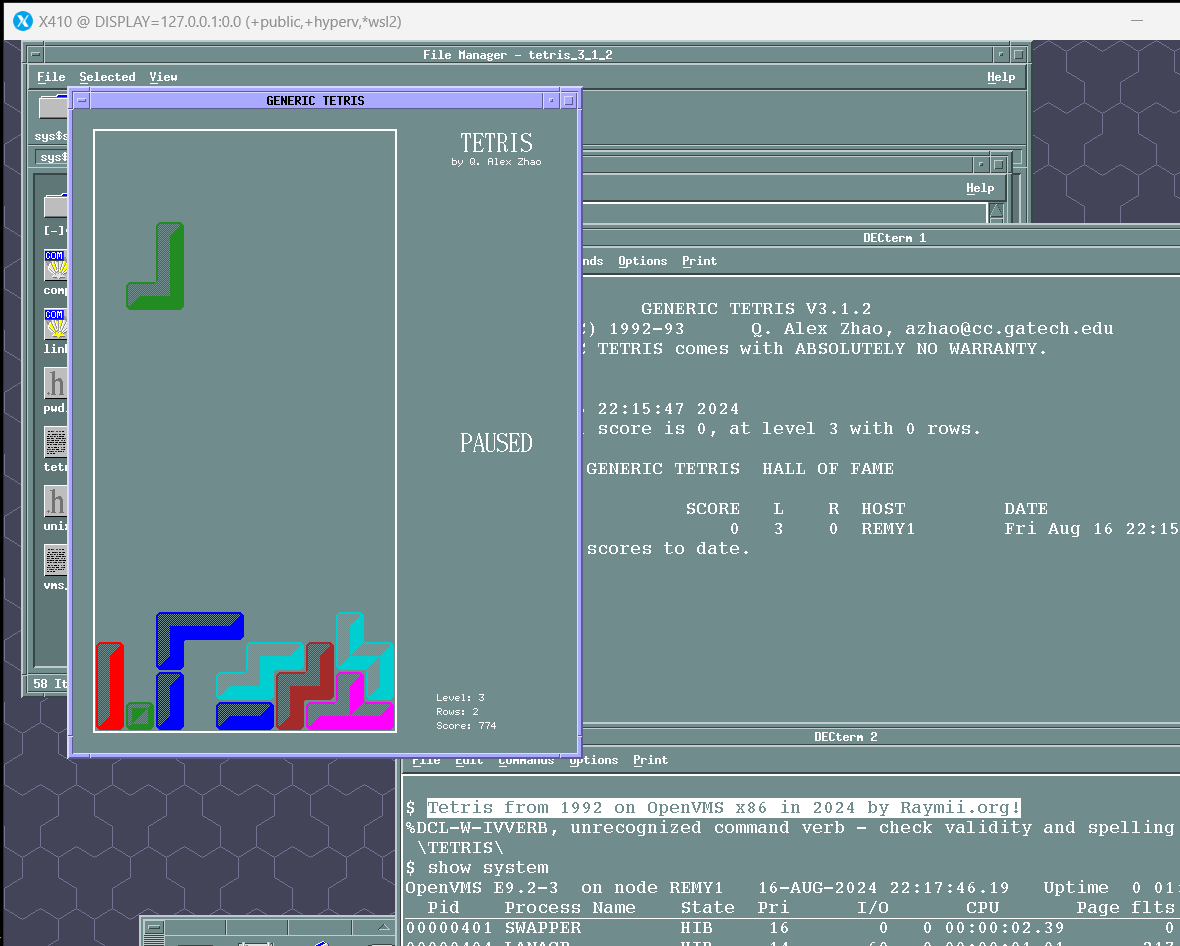Open the Print menu in DECterm 2
Viewport: 1180px width, 946px height.
coord(650,759)
